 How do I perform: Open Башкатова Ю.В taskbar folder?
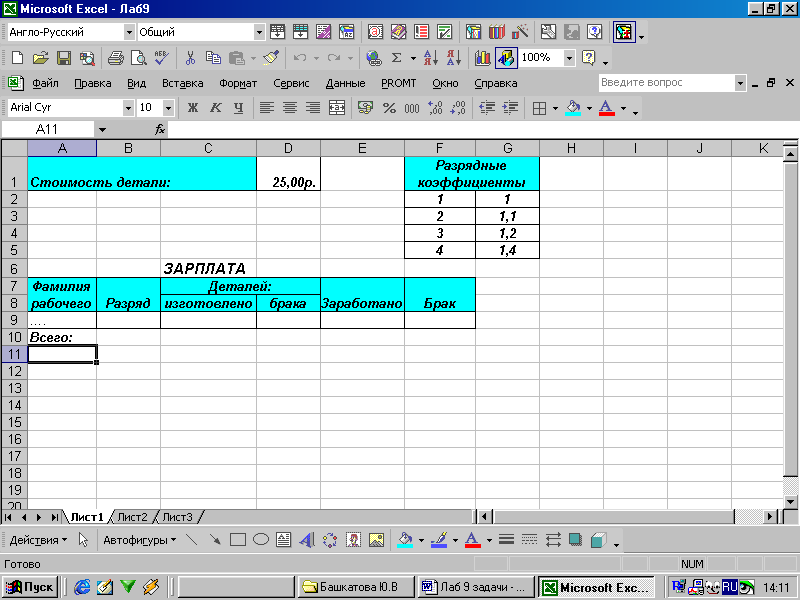[356, 587]
